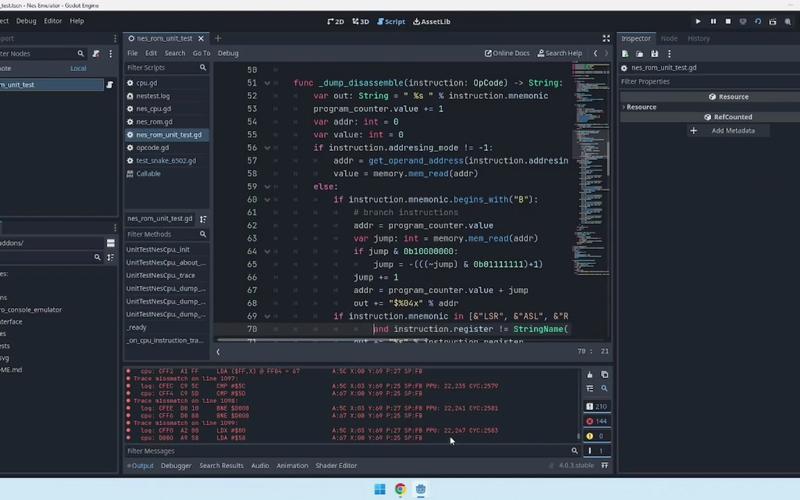Screen dimensions: 800x500
Task: Click the Add Metadata button
Action: pos(728,131)
